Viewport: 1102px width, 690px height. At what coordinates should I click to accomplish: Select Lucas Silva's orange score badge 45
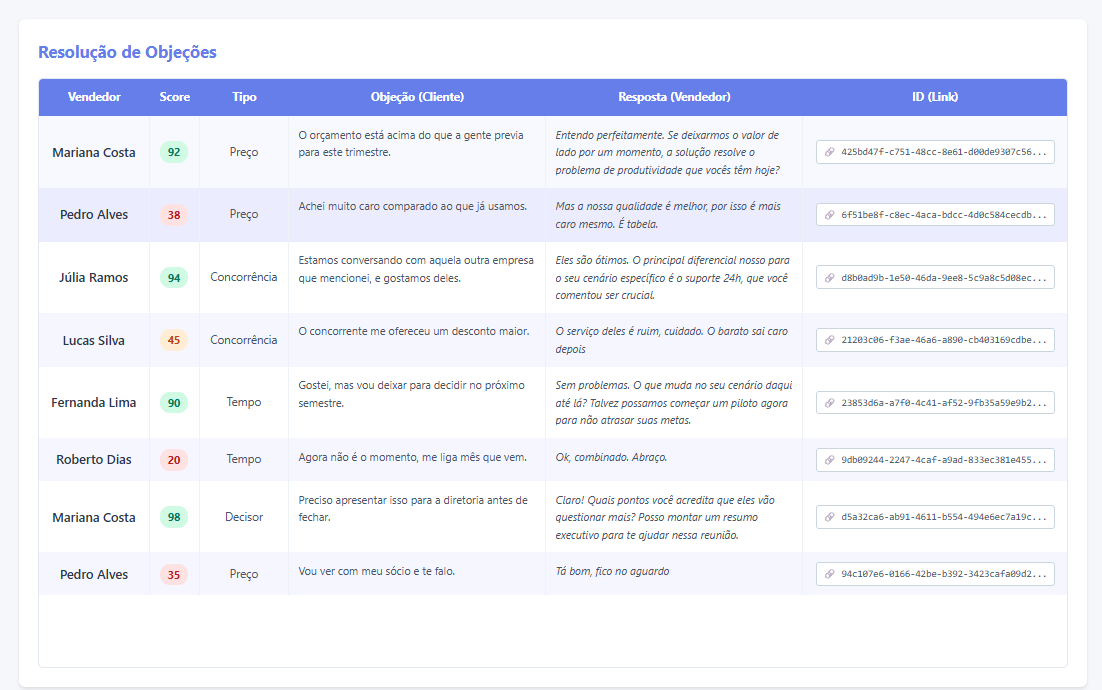coord(174,340)
